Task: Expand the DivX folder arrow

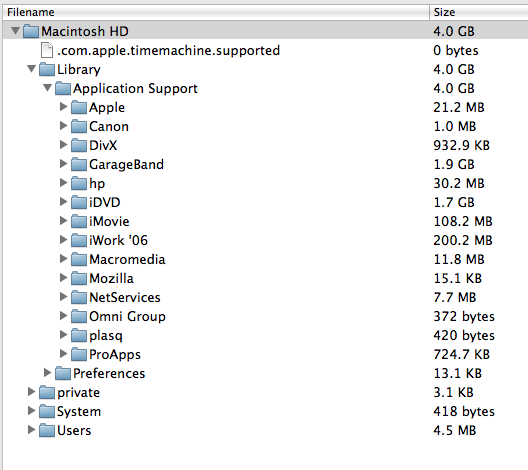Action: [x=63, y=145]
